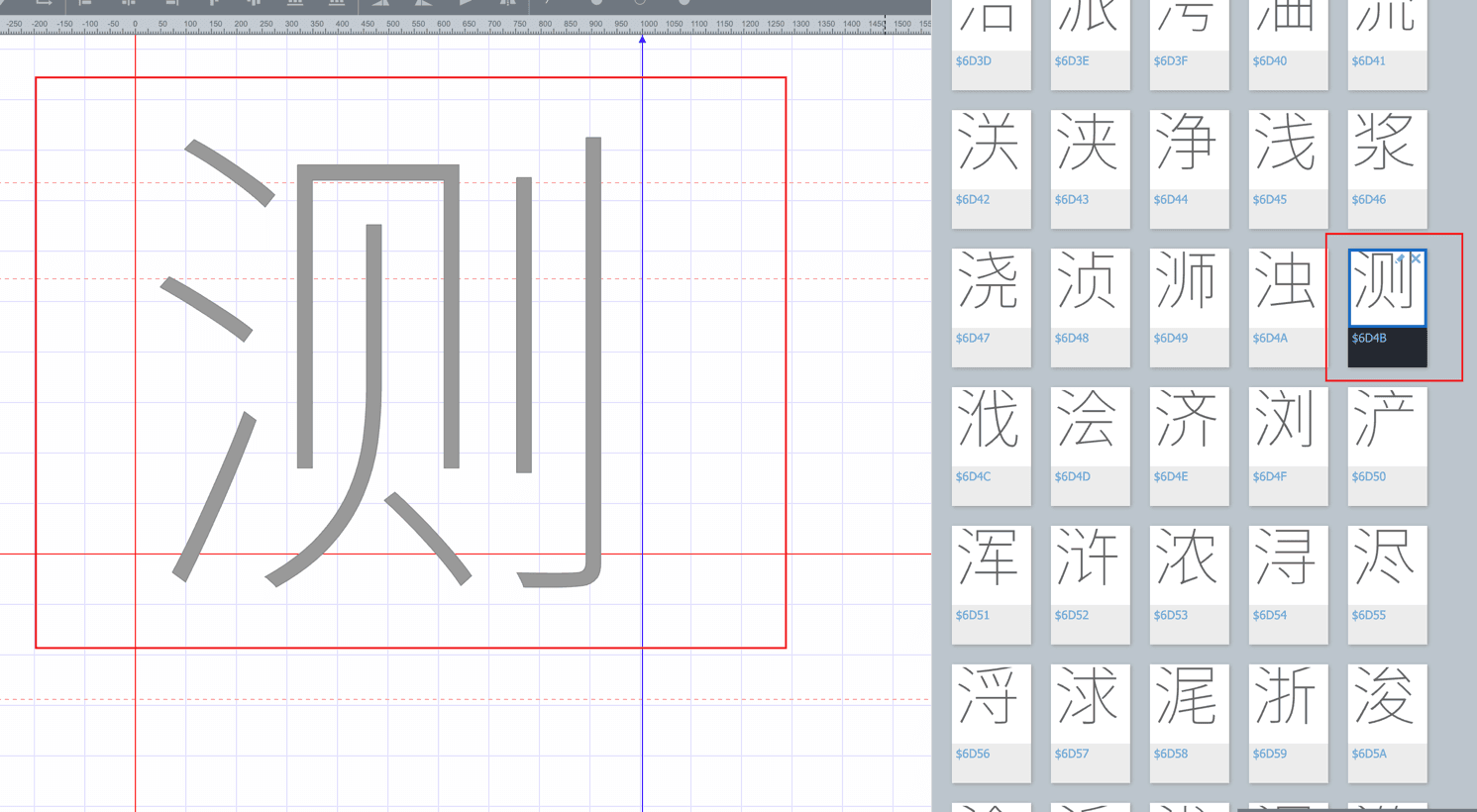Select the 浒 glyph card $6D52
1477x812 pixels.
tap(1090, 585)
